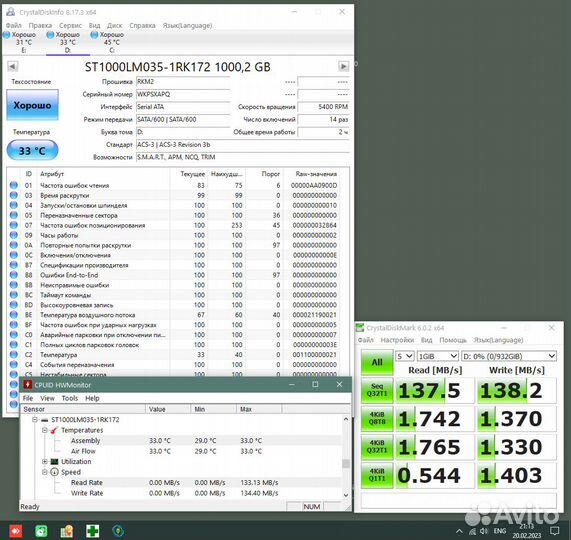This screenshot has height=540, width=571.
Task: Click the green Utilization chip icon
Action: (x=54, y=461)
